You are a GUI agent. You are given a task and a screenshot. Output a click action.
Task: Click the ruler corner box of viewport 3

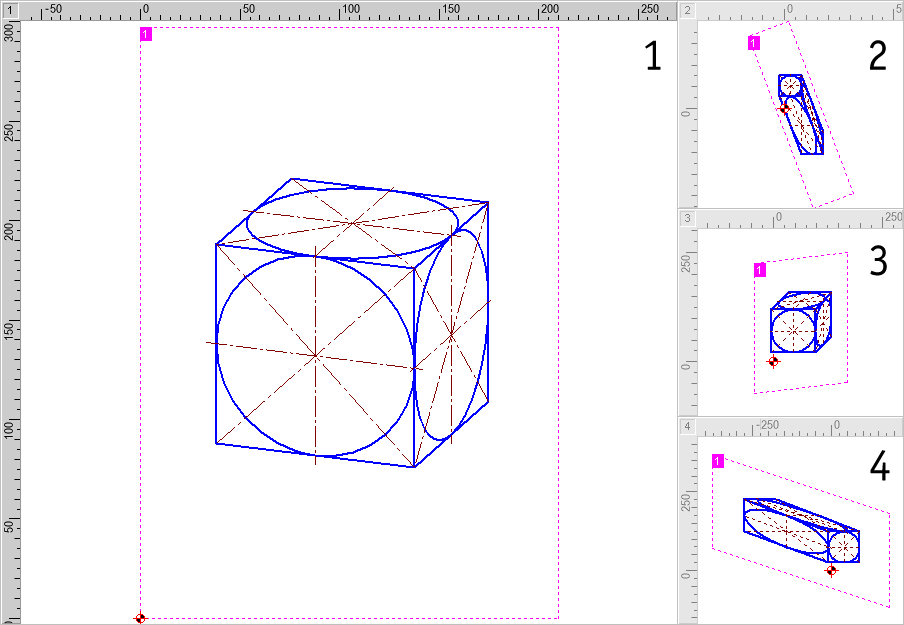(688, 218)
